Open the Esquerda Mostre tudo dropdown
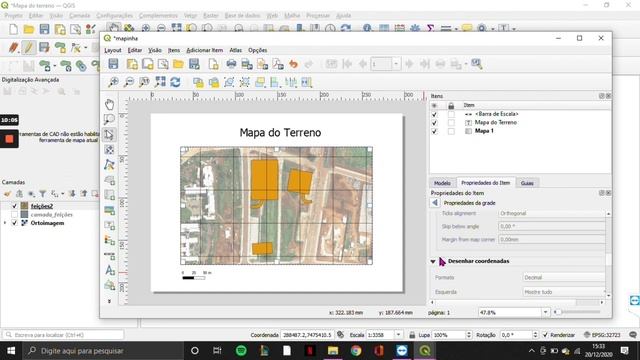 pos(564,292)
